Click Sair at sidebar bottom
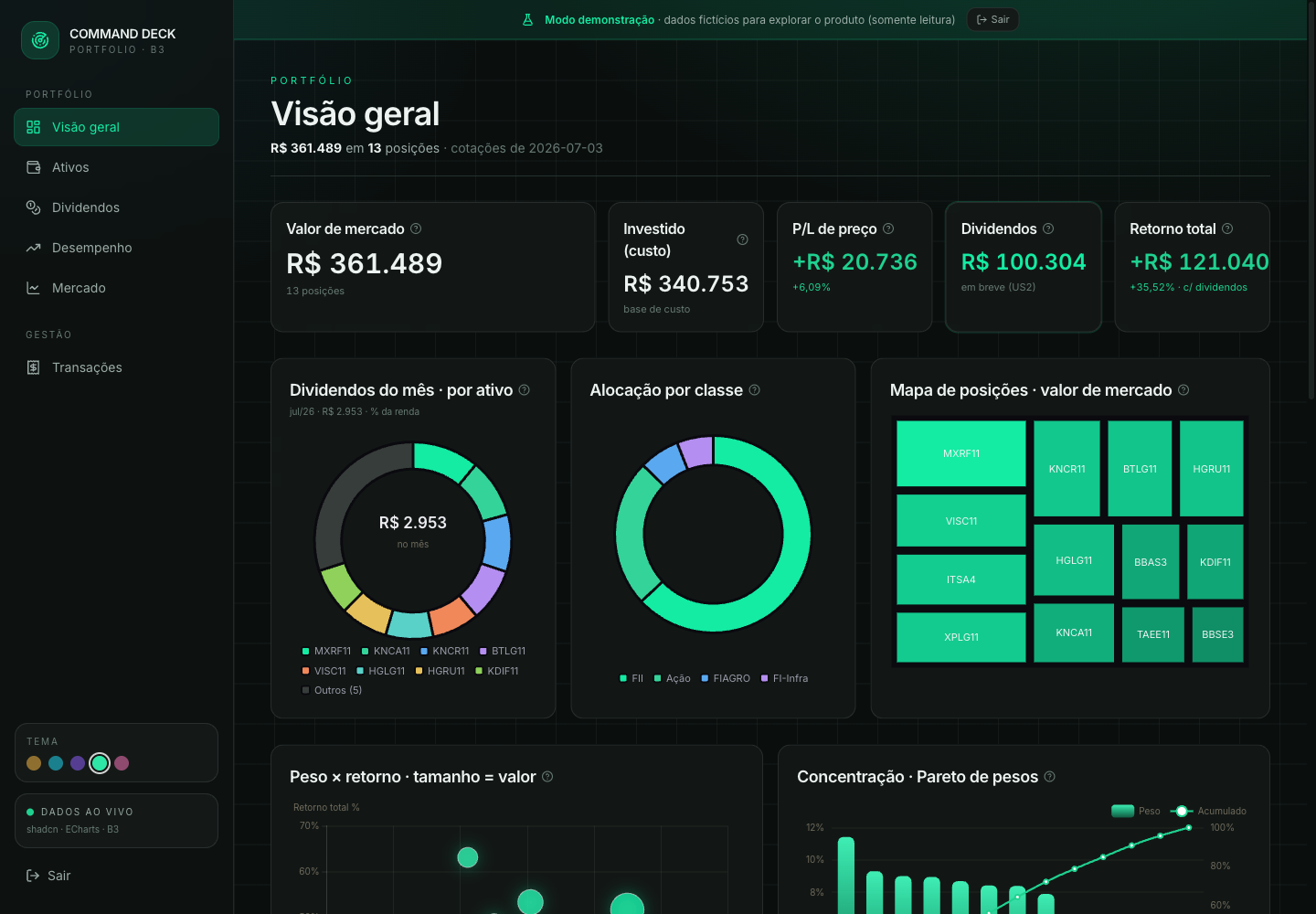Viewport: 1316px width, 914px height. (48, 876)
